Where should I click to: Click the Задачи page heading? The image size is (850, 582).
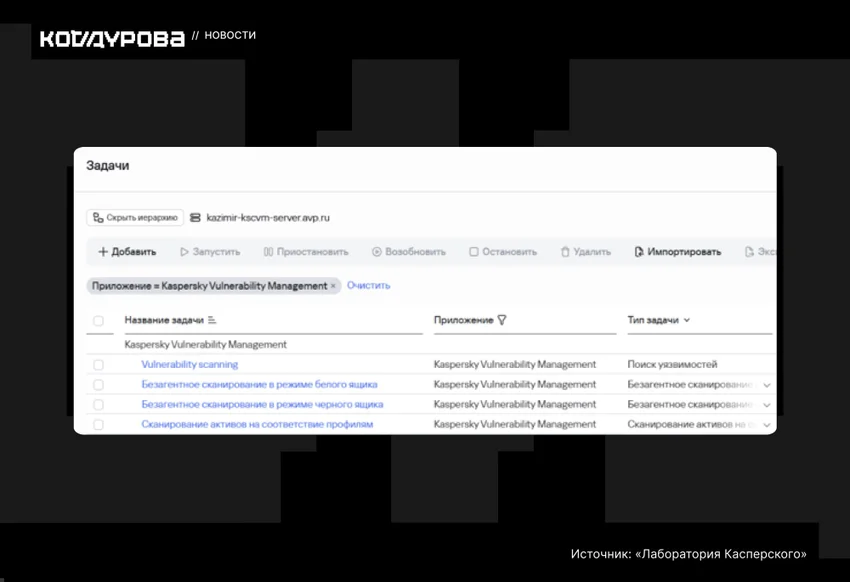coord(107,166)
